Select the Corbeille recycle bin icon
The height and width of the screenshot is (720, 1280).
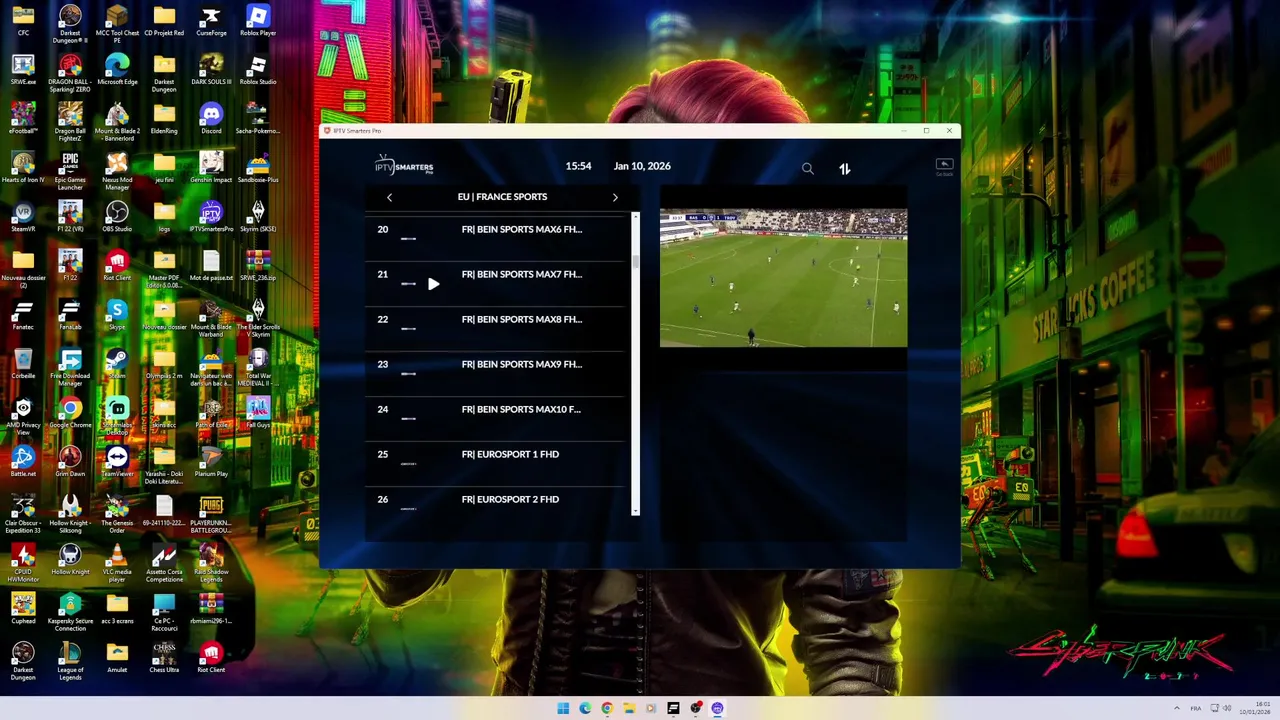23,364
